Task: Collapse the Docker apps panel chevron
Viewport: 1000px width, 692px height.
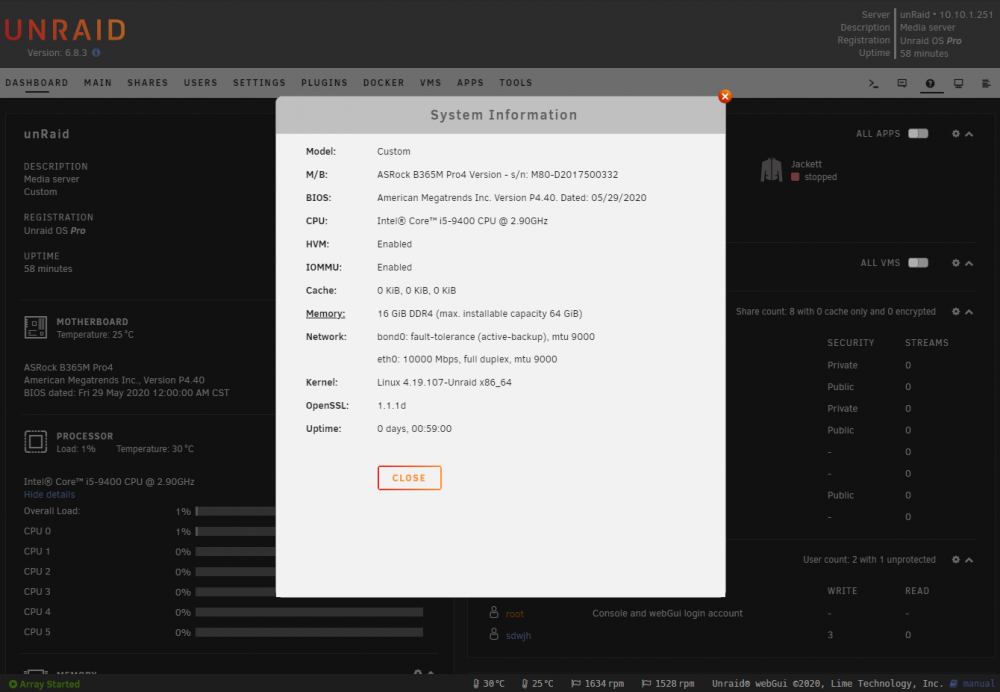Action: pyautogui.click(x=969, y=134)
